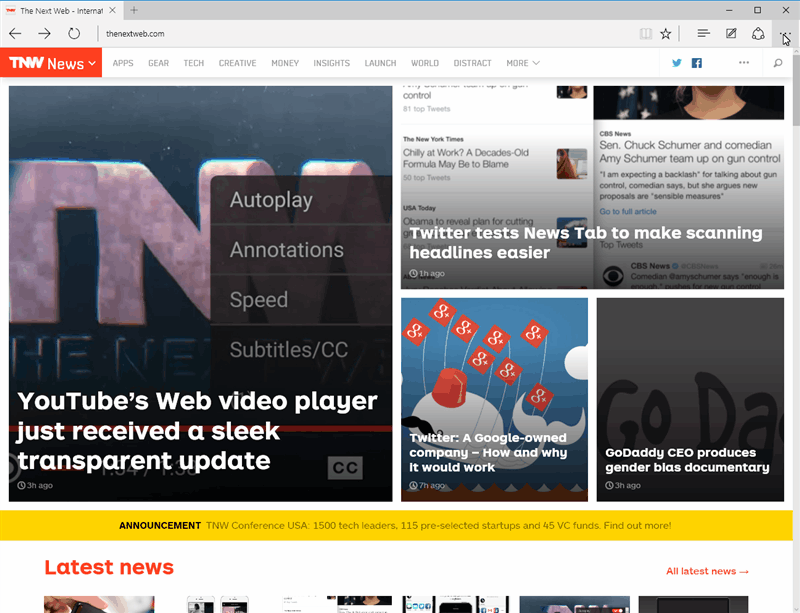
Task: Open the CREATIVE section
Action: click(237, 63)
